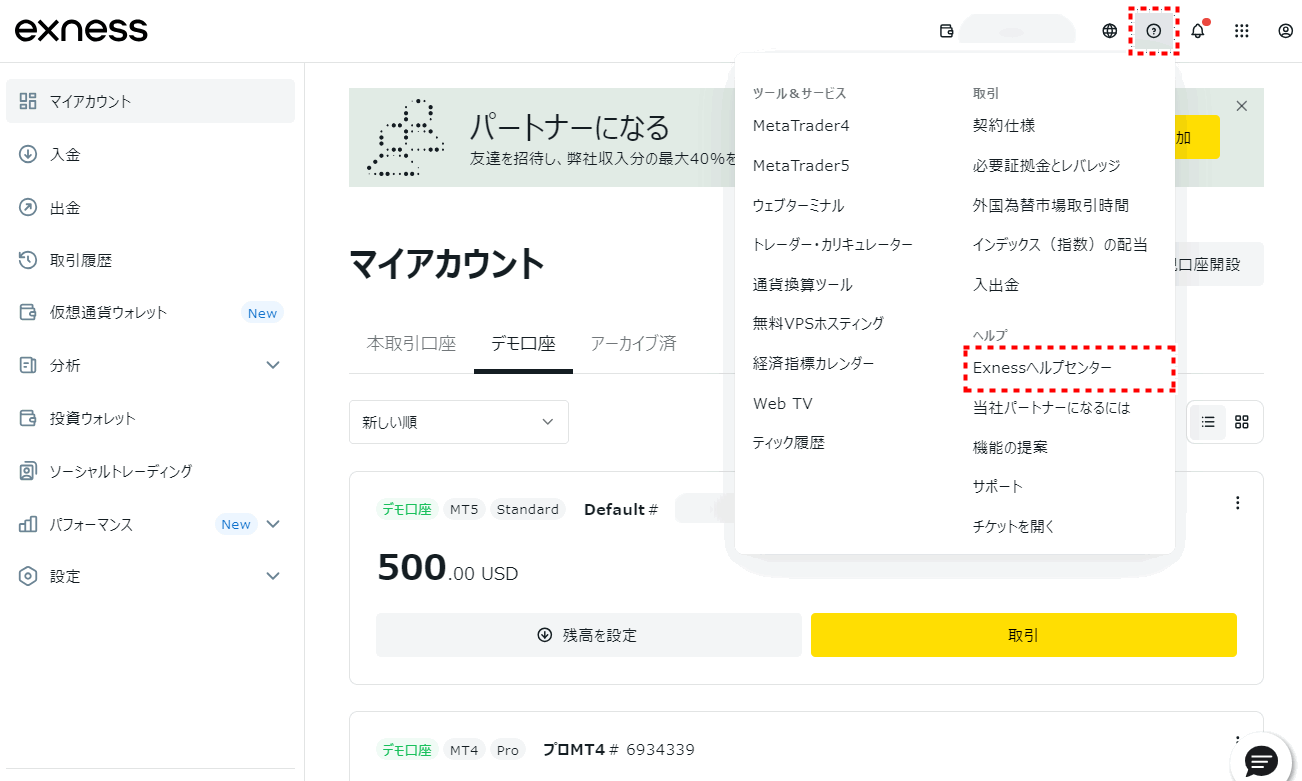Image resolution: width=1302 pixels, height=781 pixels.
Task: Open the Exnessヘルプセンター link
Action: click(1044, 369)
